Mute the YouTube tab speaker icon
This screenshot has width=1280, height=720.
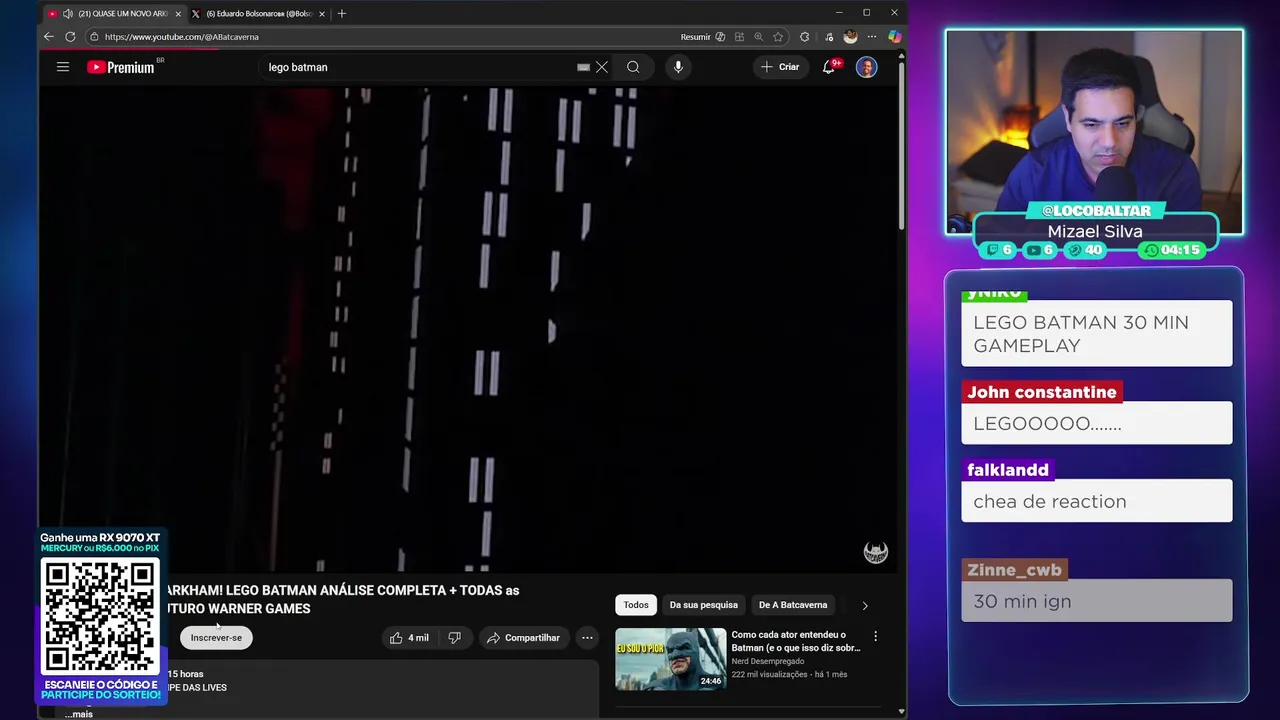[67, 14]
